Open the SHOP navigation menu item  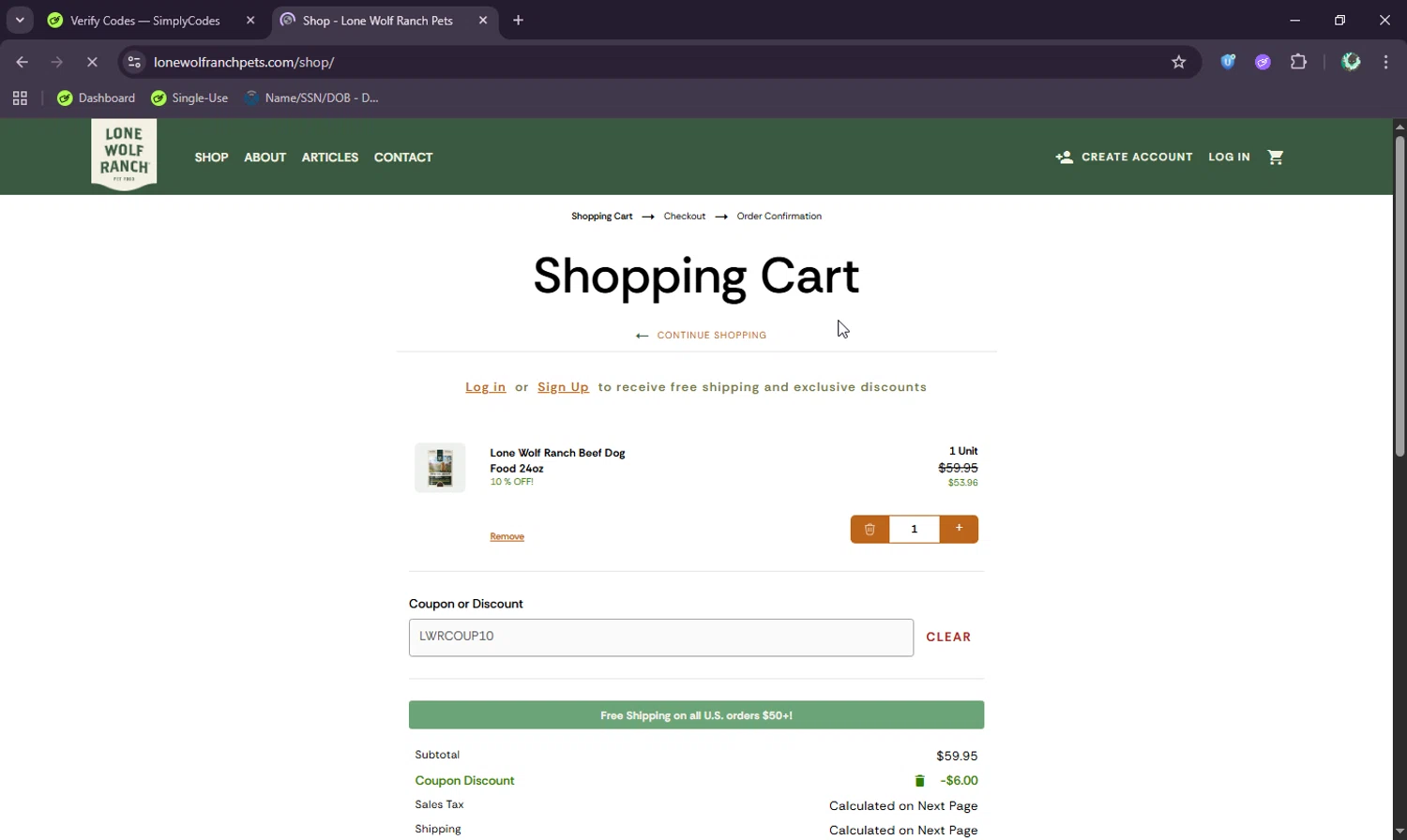[211, 157]
